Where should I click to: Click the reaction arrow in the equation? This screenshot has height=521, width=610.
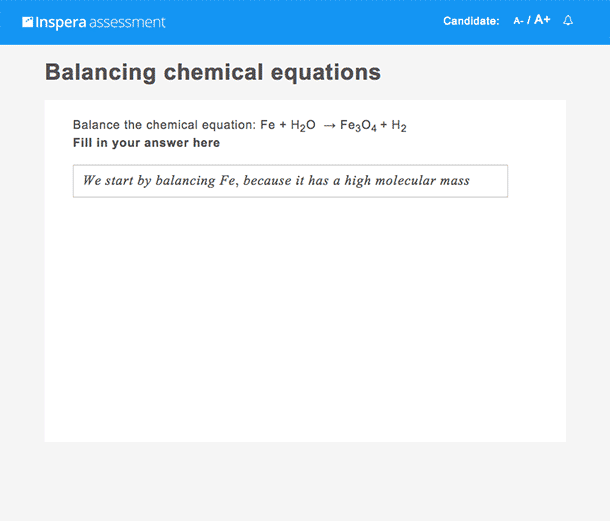click(329, 126)
